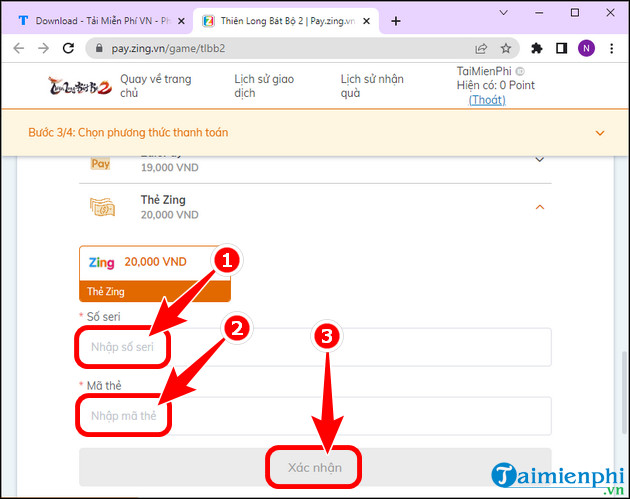Open a new tab with plus button

point(396,21)
